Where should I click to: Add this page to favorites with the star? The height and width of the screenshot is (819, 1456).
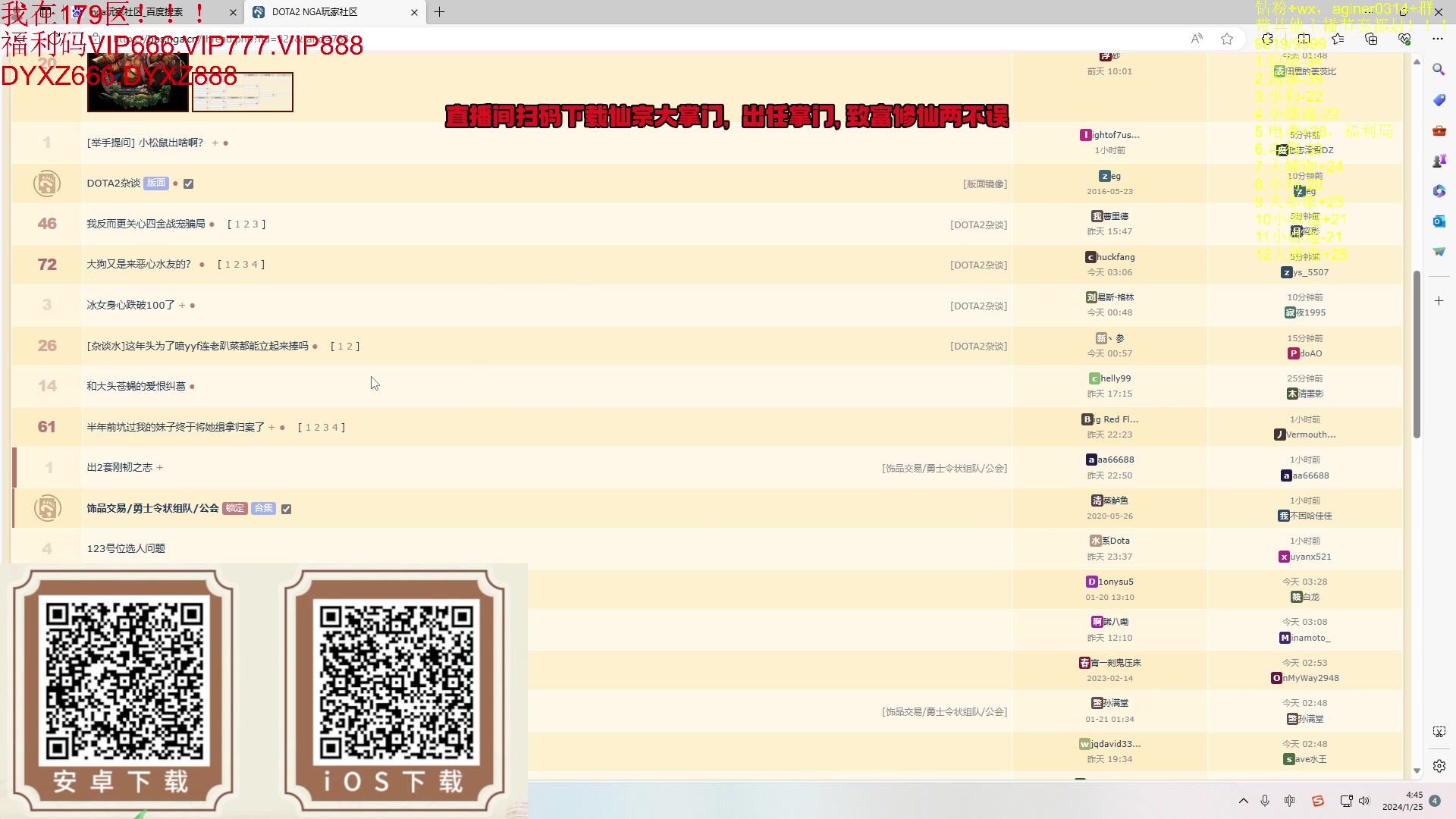(1227, 39)
